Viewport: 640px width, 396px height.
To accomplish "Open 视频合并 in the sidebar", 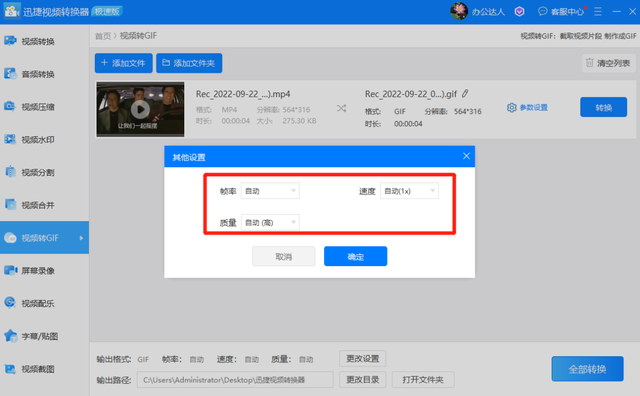I will 44,205.
